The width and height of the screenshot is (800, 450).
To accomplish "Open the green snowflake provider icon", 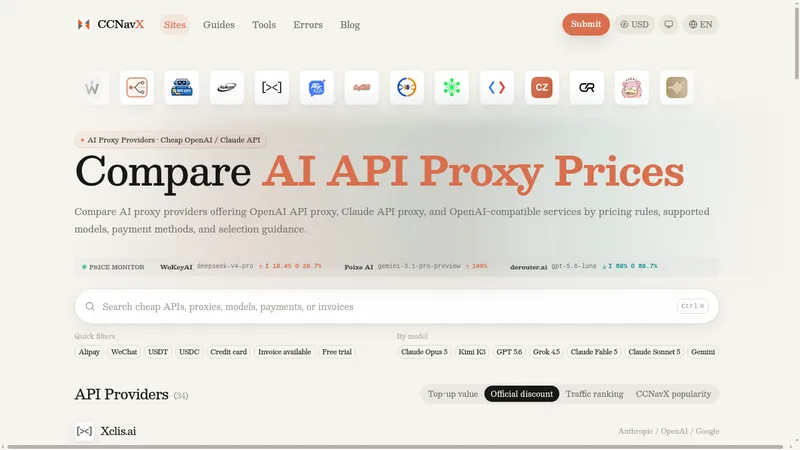I will click(452, 88).
